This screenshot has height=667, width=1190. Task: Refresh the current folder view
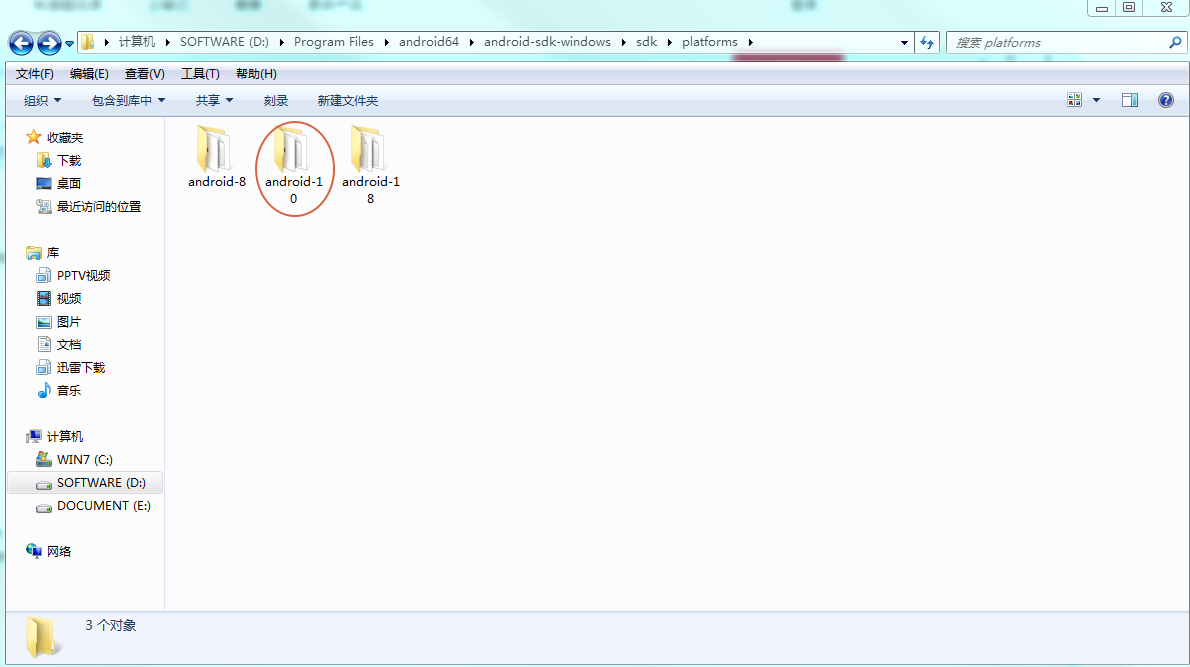coord(926,42)
